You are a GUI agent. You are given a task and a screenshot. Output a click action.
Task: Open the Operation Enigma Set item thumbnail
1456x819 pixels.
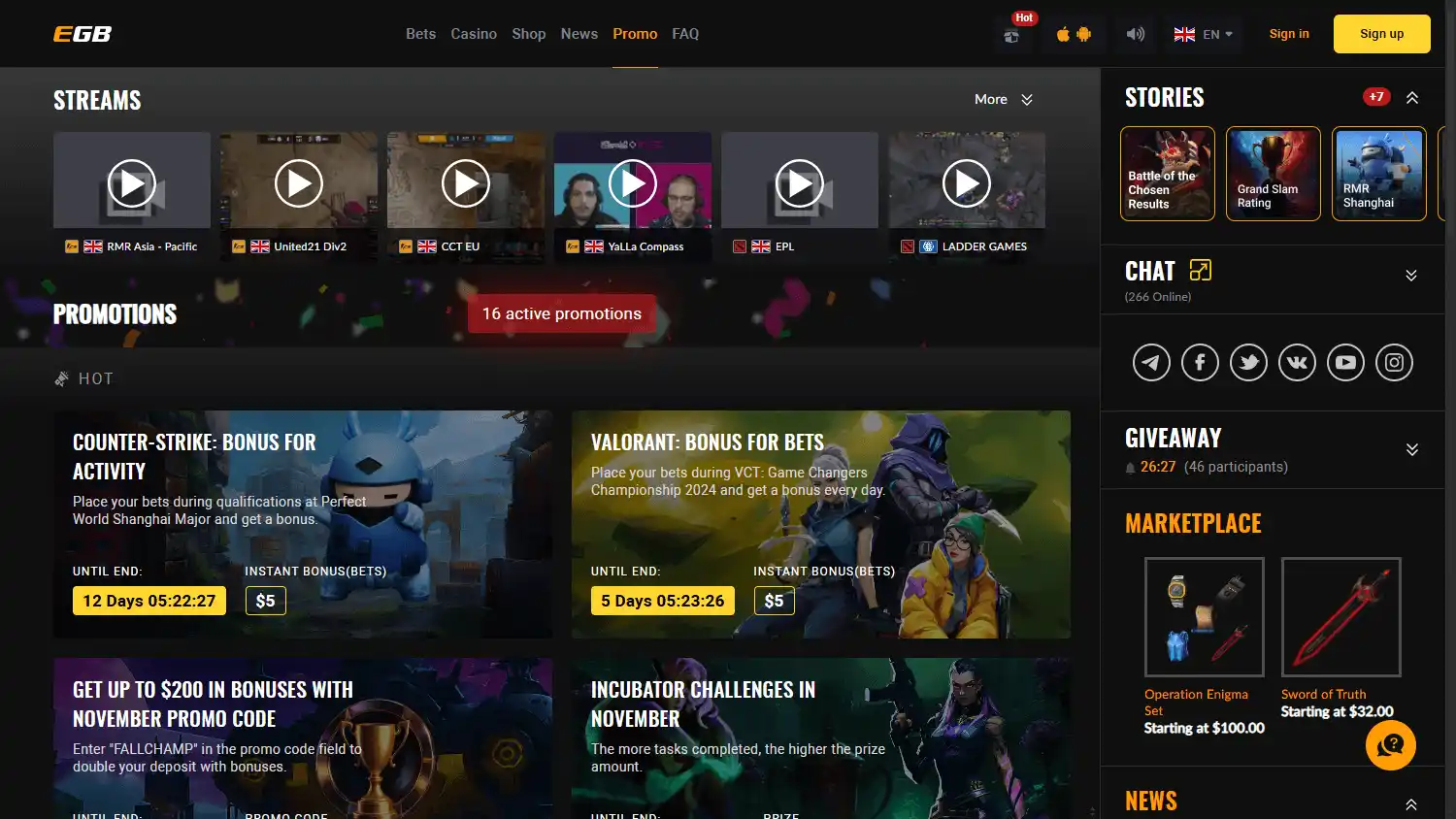pyautogui.click(x=1205, y=617)
